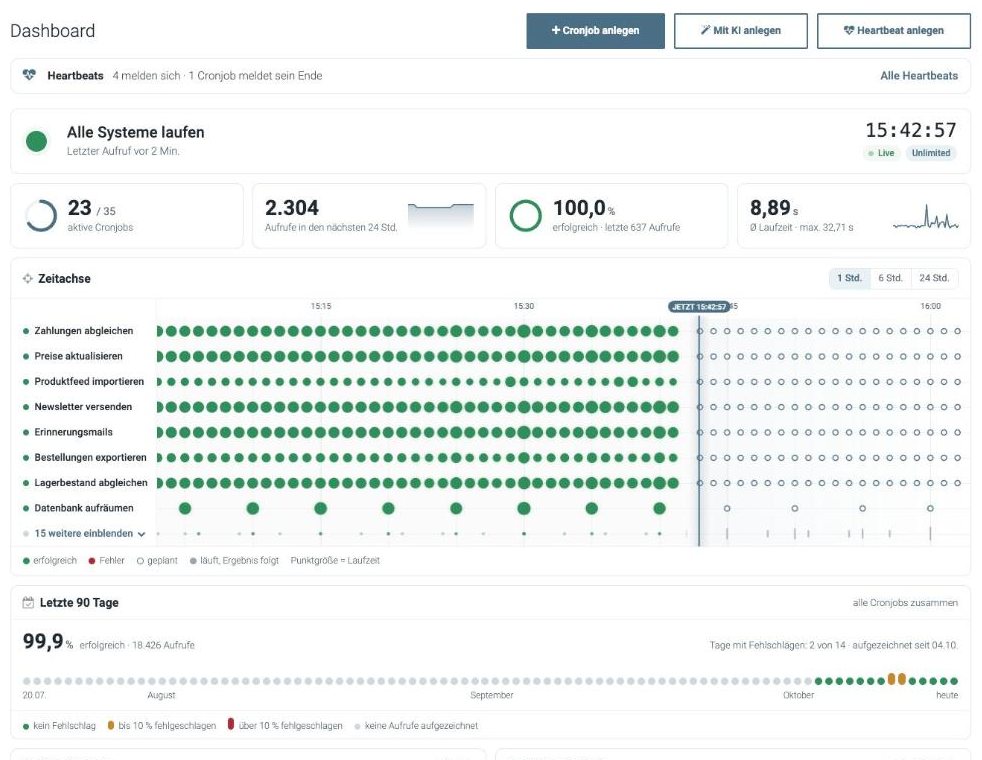
Task: Click the erfolgreich legend dot
Action: tap(26, 561)
